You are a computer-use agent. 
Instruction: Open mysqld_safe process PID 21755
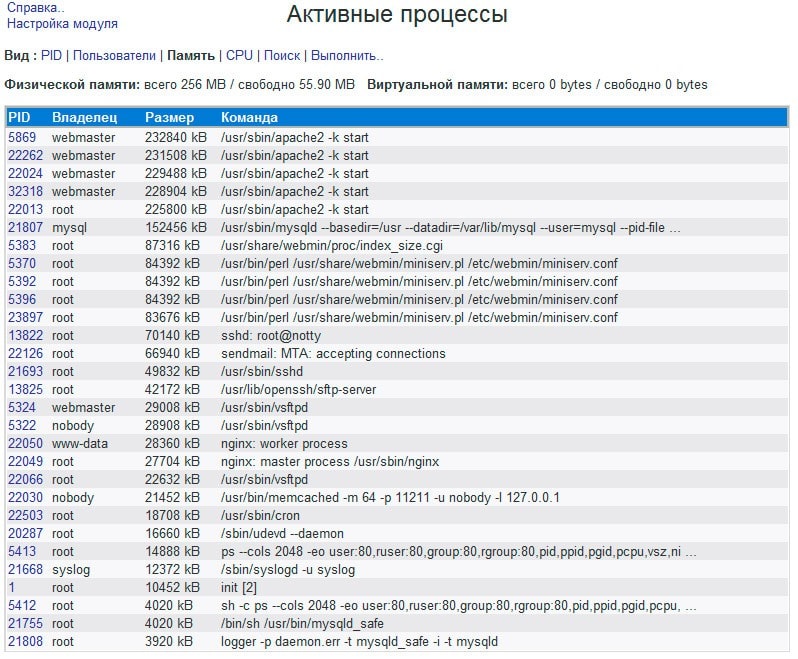(x=25, y=623)
